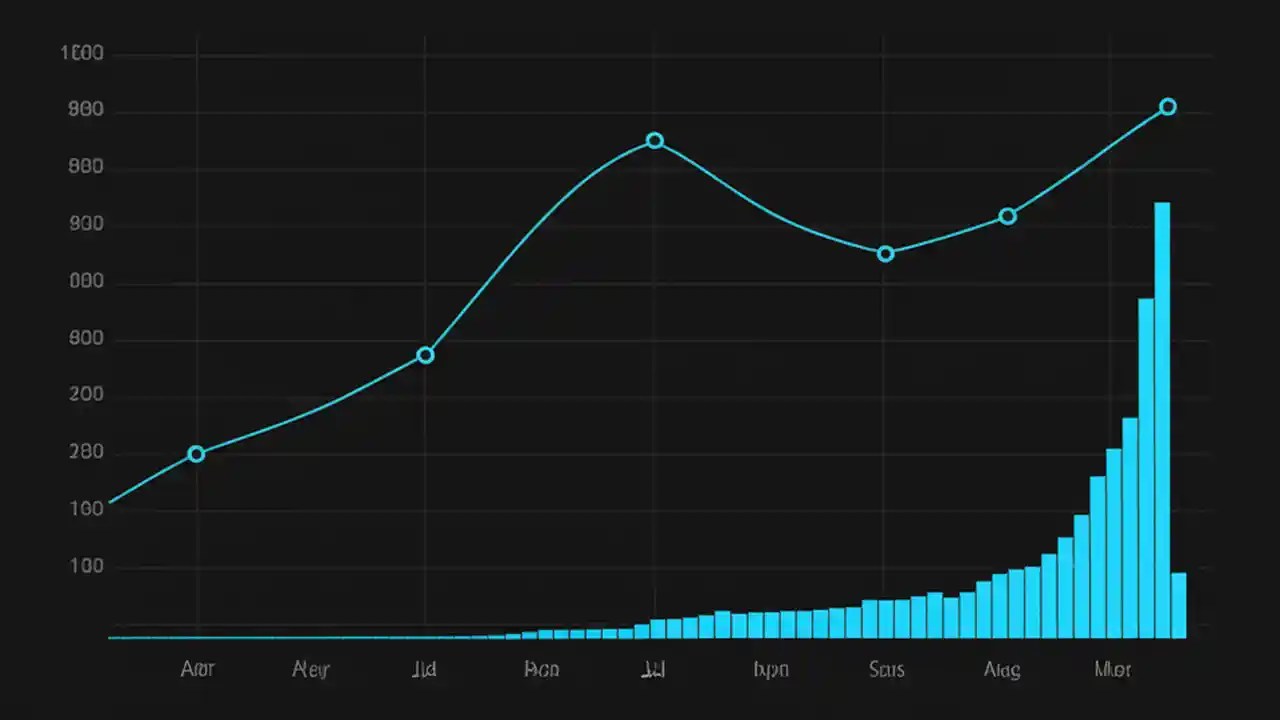The height and width of the screenshot is (720, 1280).
Task: Click the Jul label on the x-axis
Action: pos(653,669)
